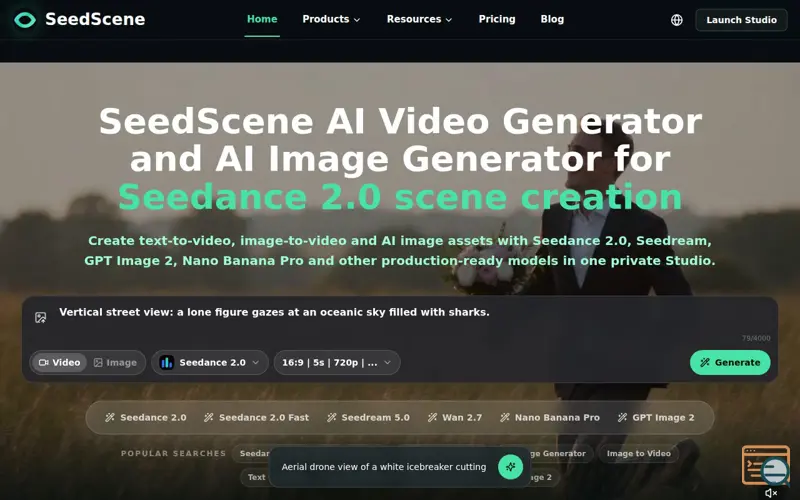Click the Image to Video popular search

click(x=639, y=454)
